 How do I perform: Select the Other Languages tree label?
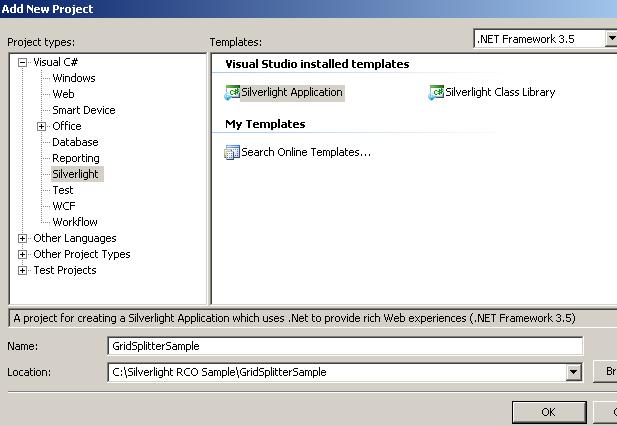(75, 238)
